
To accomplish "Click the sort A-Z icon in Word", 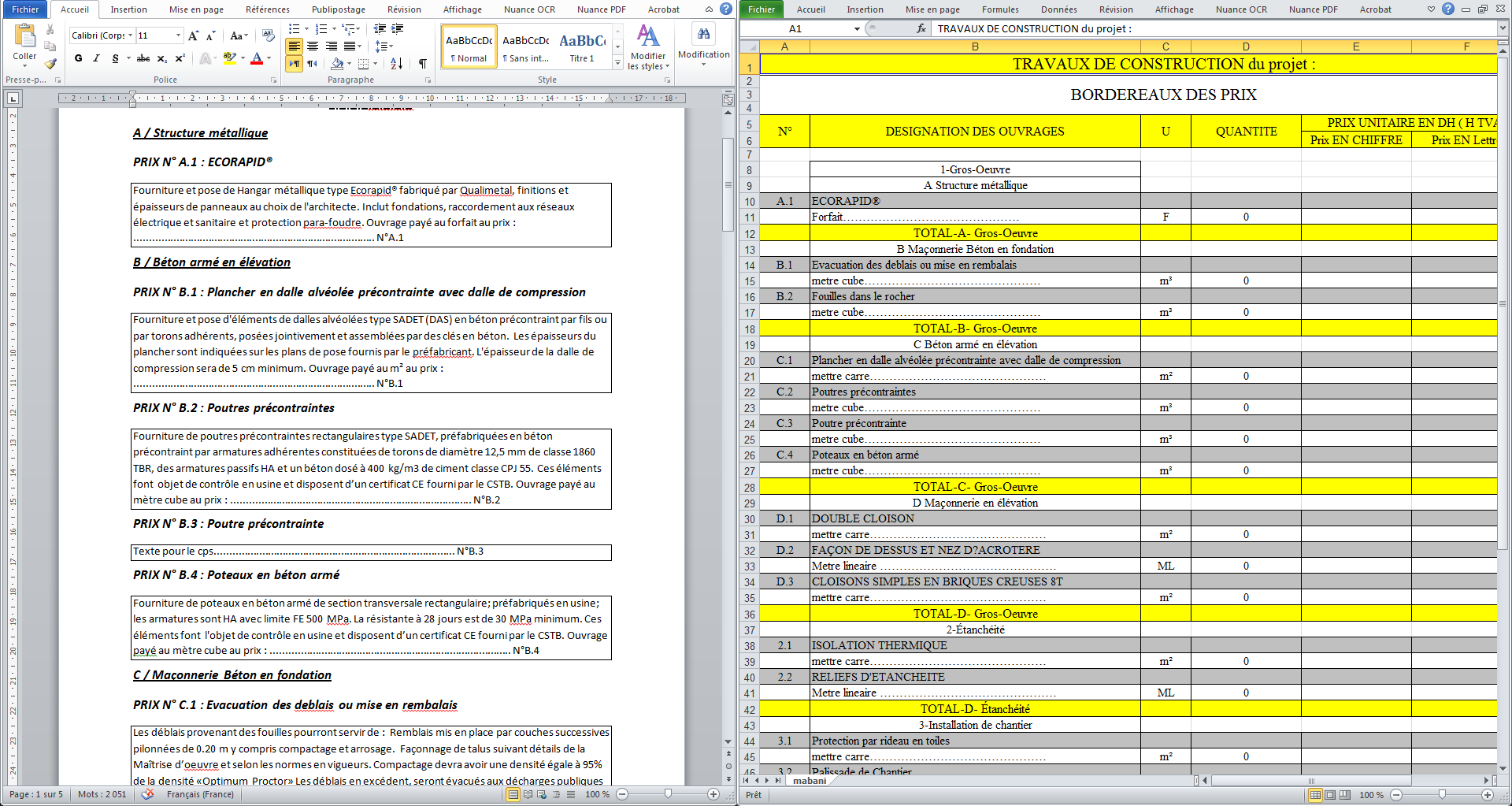I will 397,64.
